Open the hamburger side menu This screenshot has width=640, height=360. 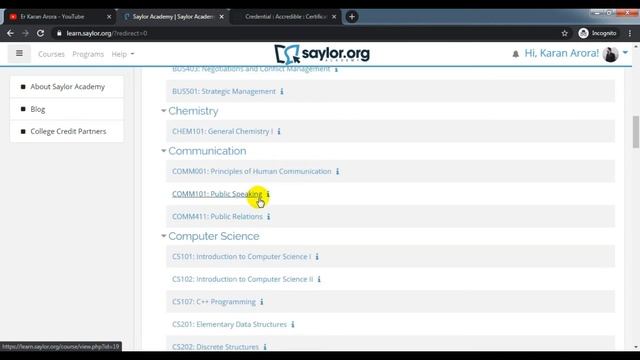pos(19,53)
